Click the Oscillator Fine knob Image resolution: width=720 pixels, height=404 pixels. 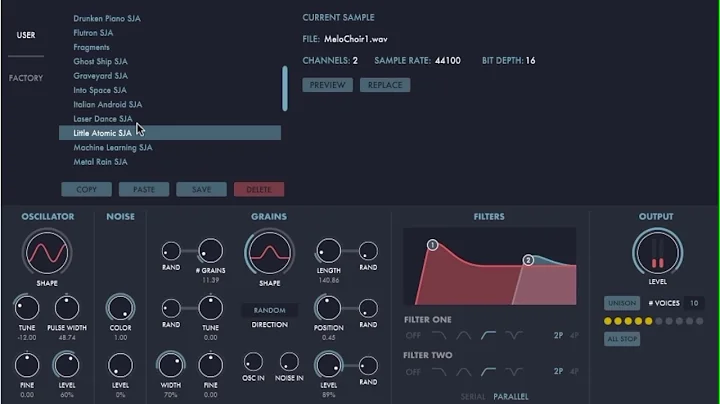[x=27, y=365]
